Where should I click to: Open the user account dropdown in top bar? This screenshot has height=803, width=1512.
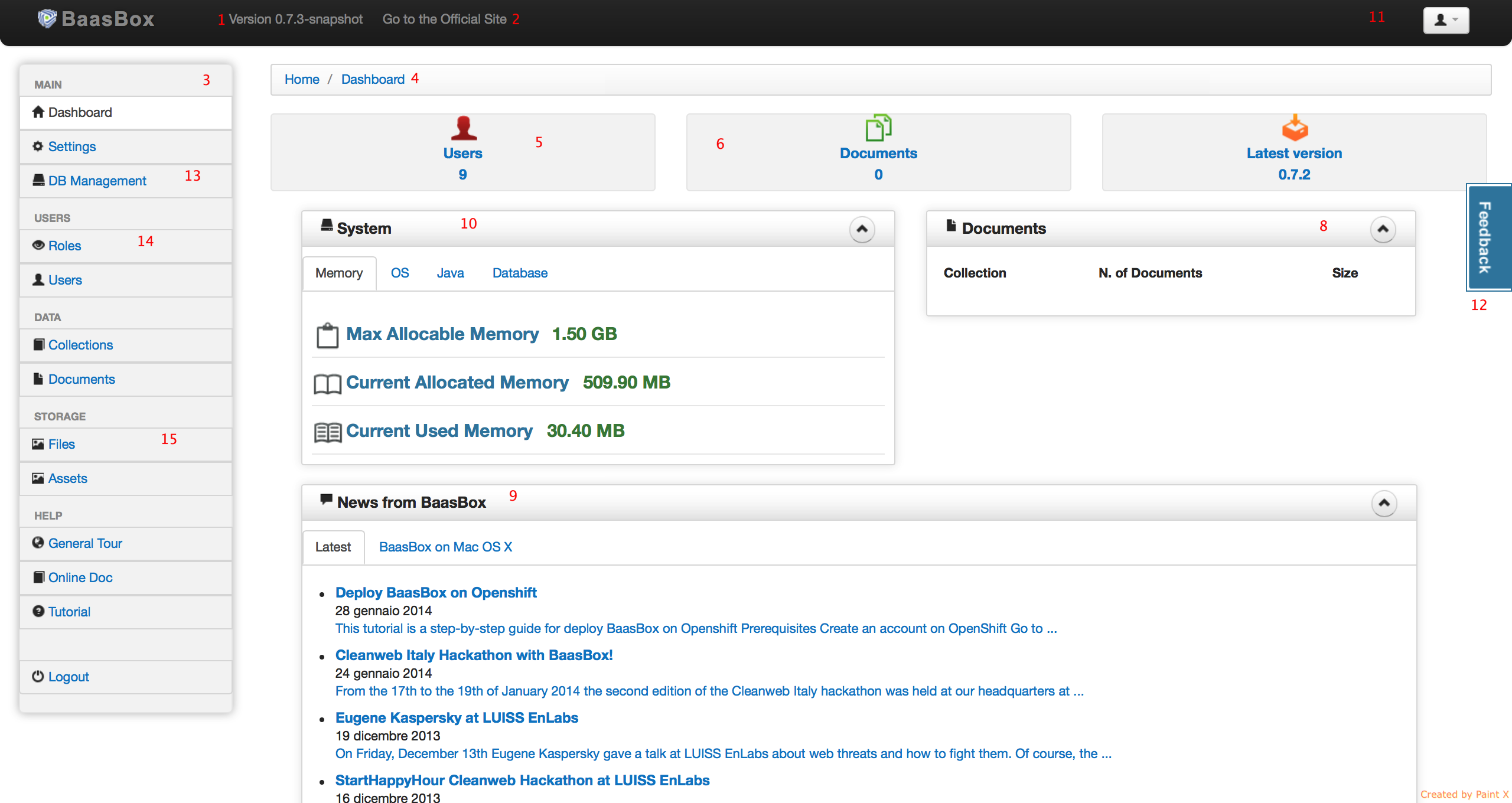pos(1446,20)
